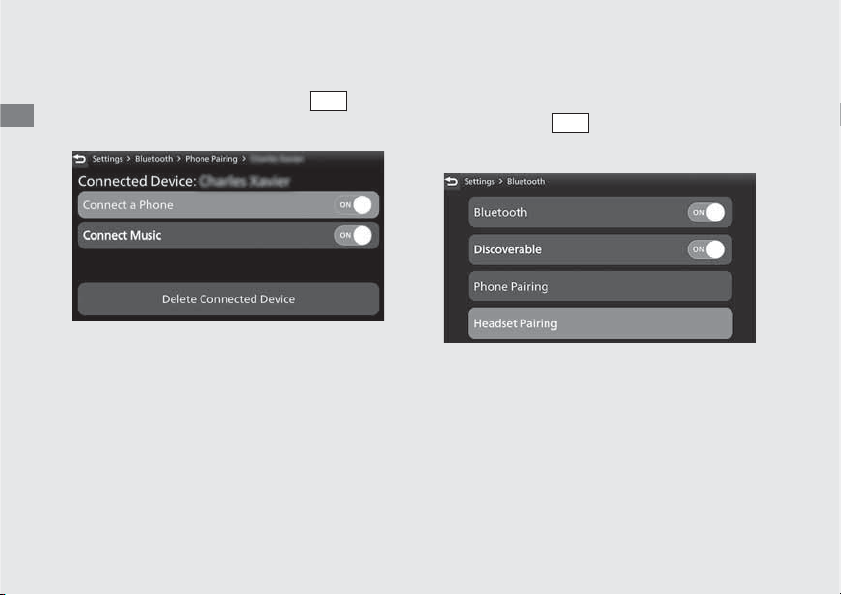Select the Connected Device heading text

pyautogui.click(x=137, y=181)
